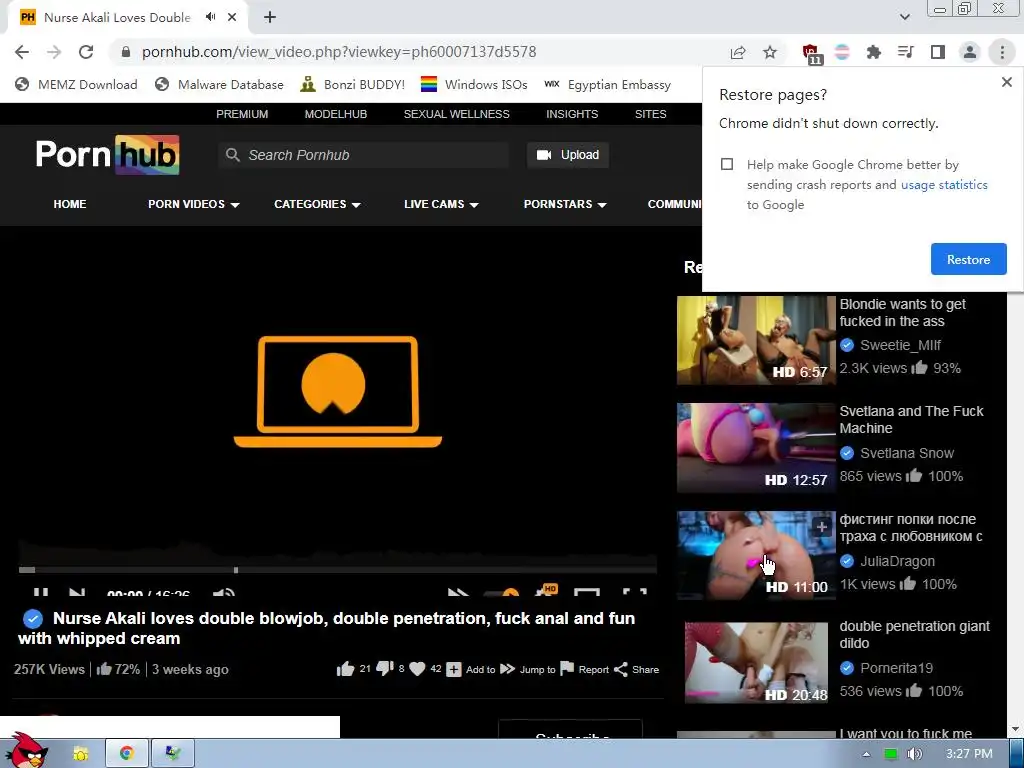Open the thumbnail with duration 20:48

click(x=756, y=662)
